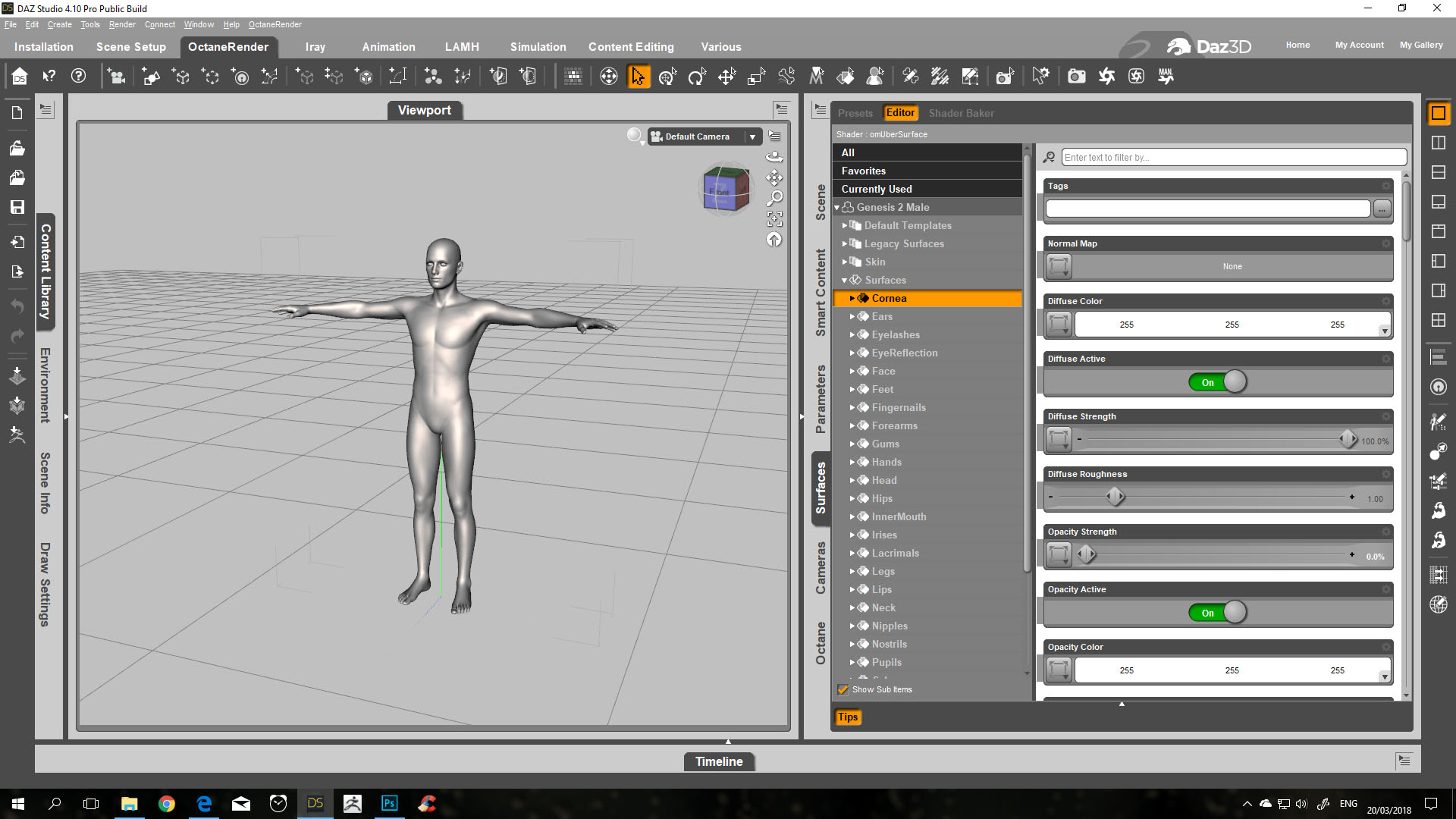
Task: Click the Render camera icon in toolbar
Action: point(1076,77)
